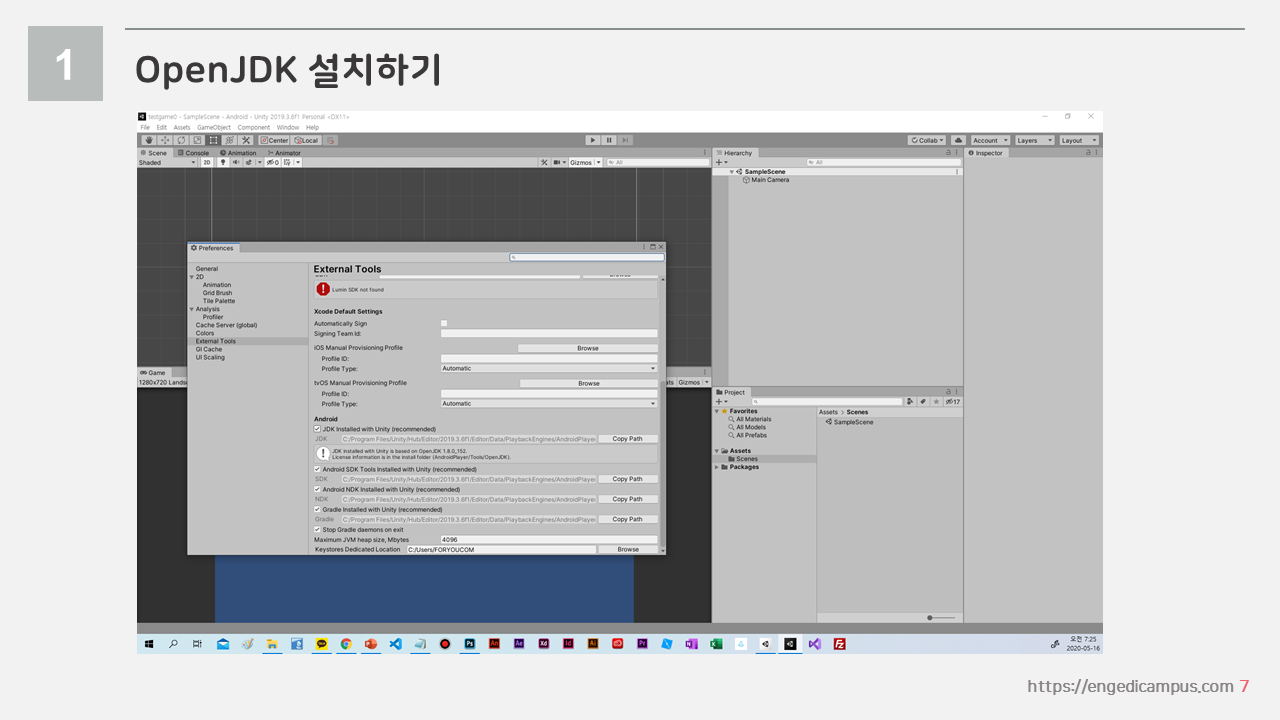Uncheck Android SDK Tools Installed with Unity
The image size is (1280, 720).
pos(317,469)
